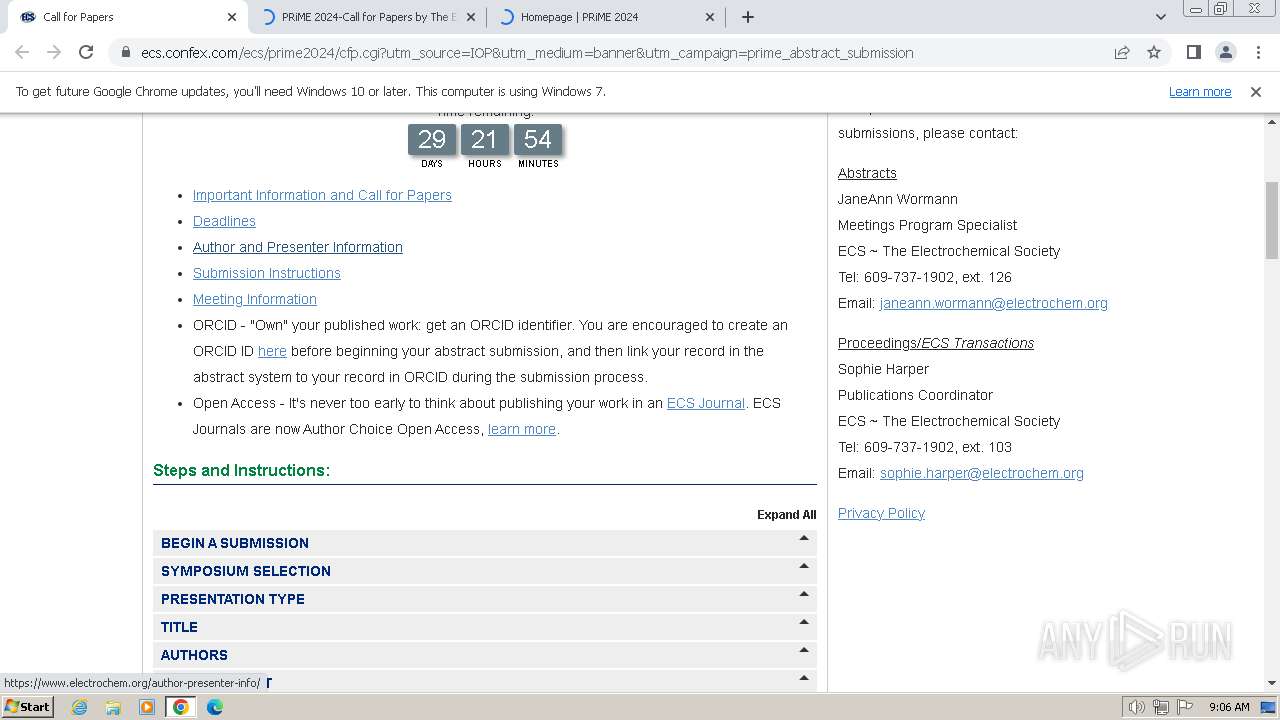Open the Chrome profile avatar icon
This screenshot has height=720, width=1280.
pyautogui.click(x=1225, y=52)
